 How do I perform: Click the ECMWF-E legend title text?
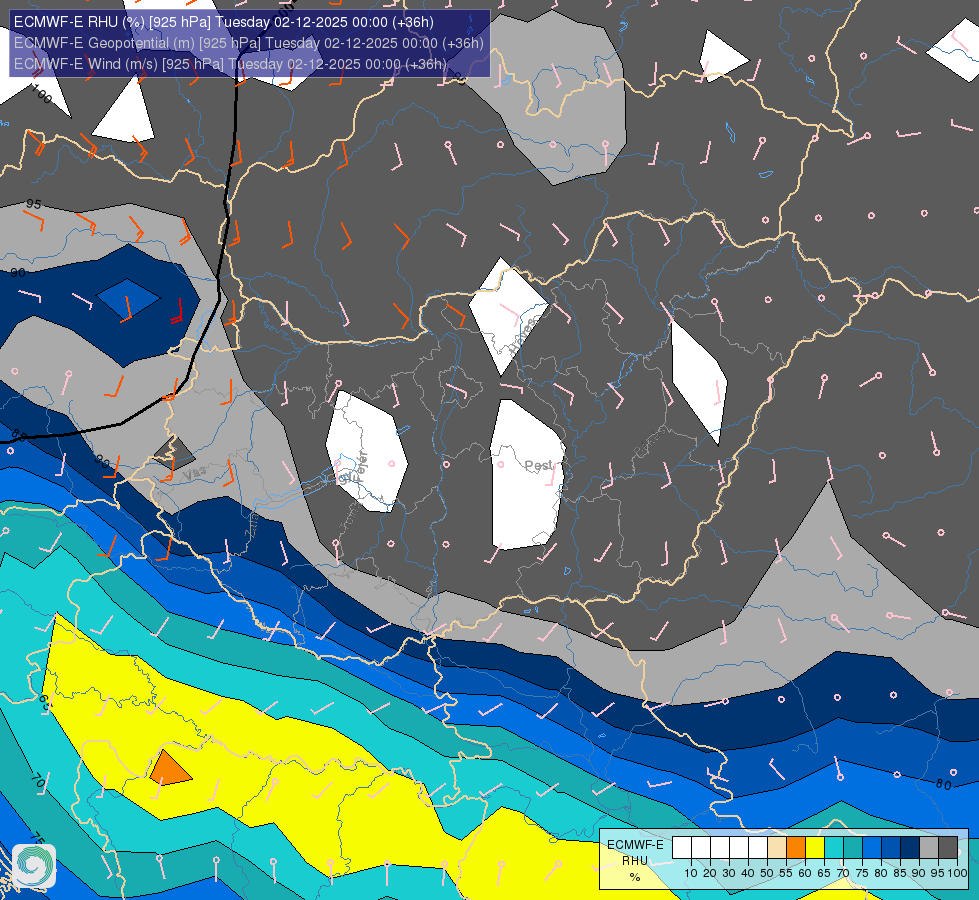(635, 845)
